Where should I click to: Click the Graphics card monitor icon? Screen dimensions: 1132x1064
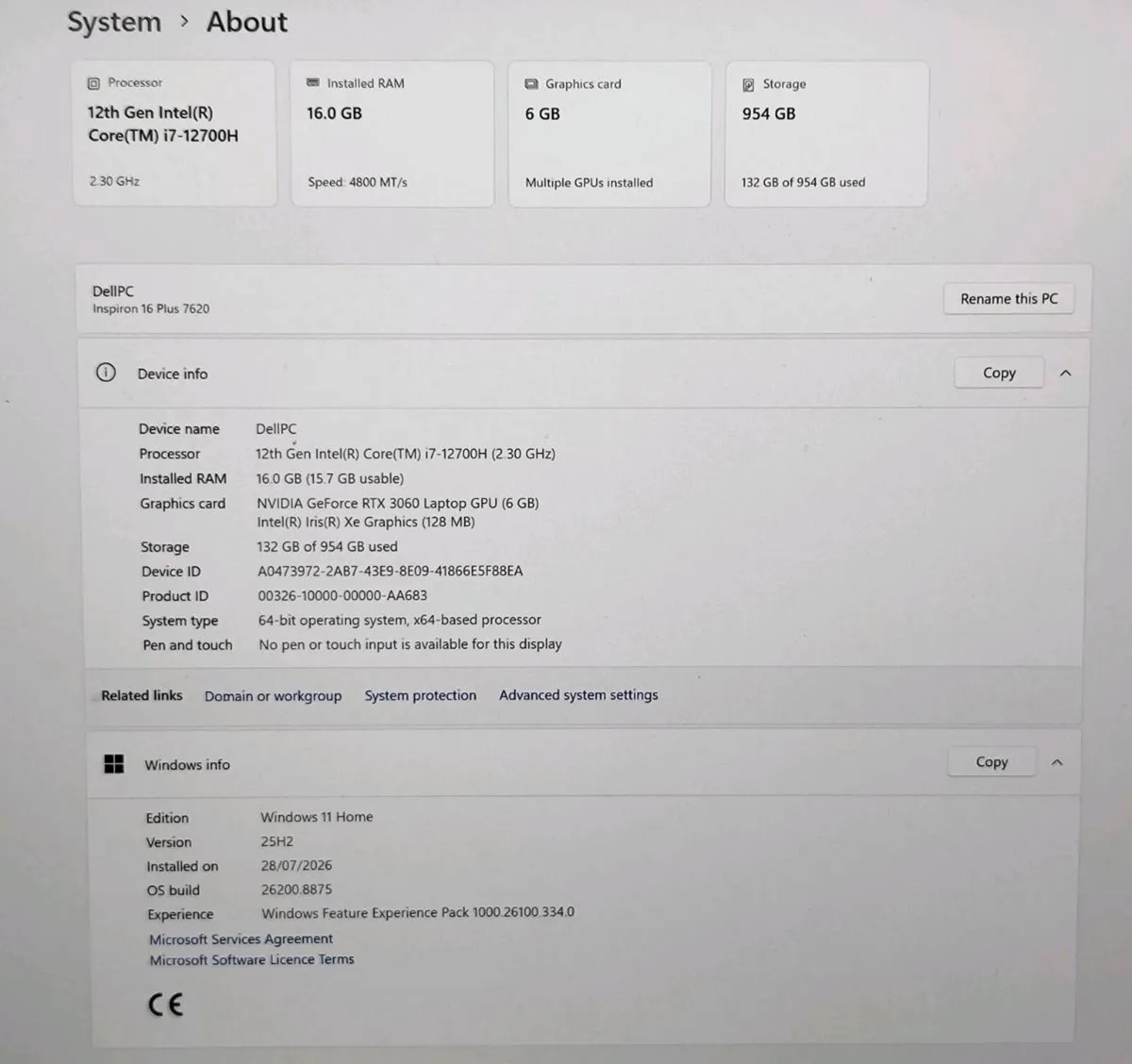(x=531, y=84)
